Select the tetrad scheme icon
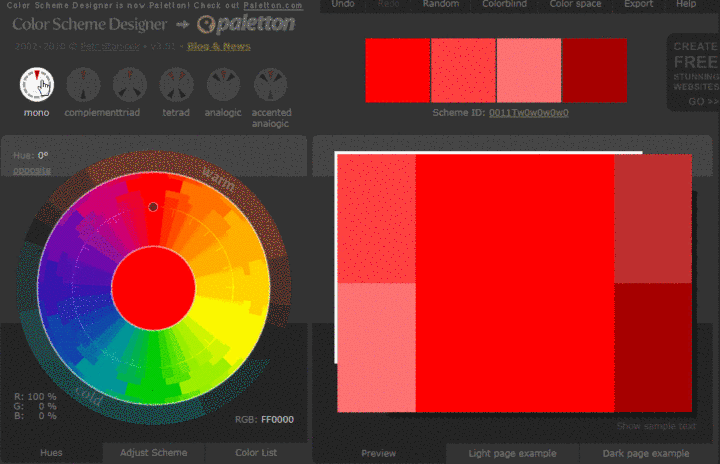Image resolution: width=720 pixels, height=464 pixels. click(176, 85)
